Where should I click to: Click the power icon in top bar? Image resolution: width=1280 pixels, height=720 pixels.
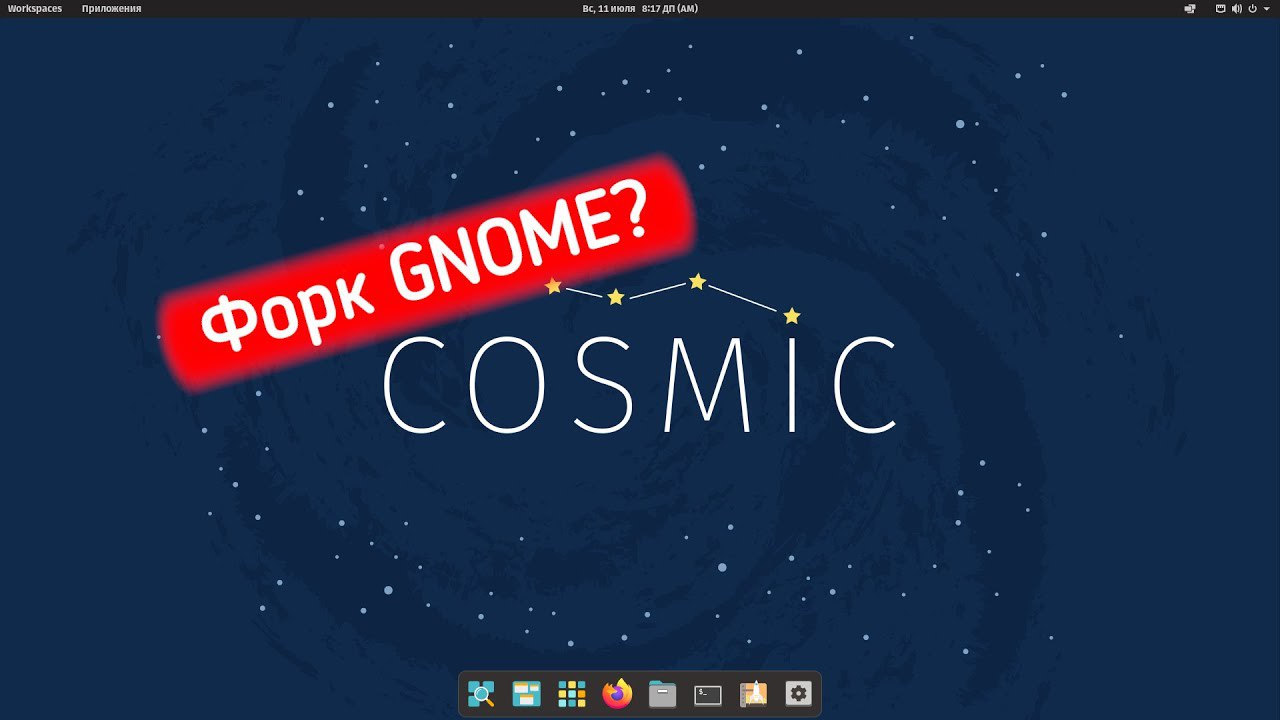click(1252, 9)
